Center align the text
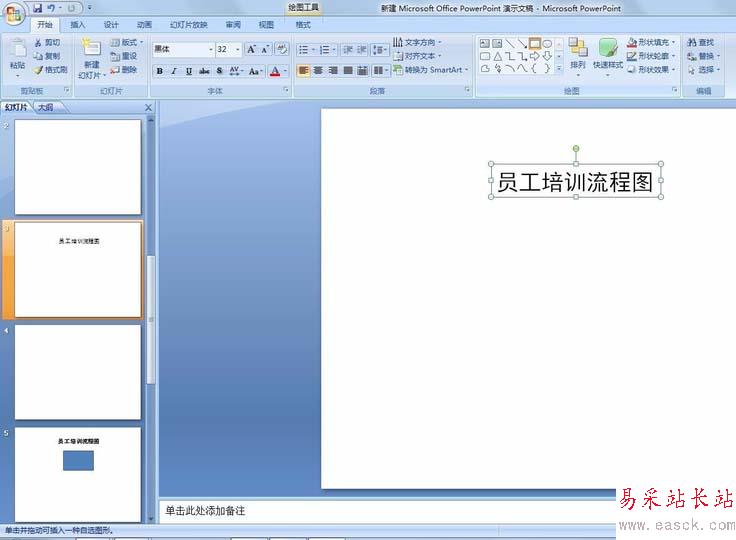 coord(318,71)
